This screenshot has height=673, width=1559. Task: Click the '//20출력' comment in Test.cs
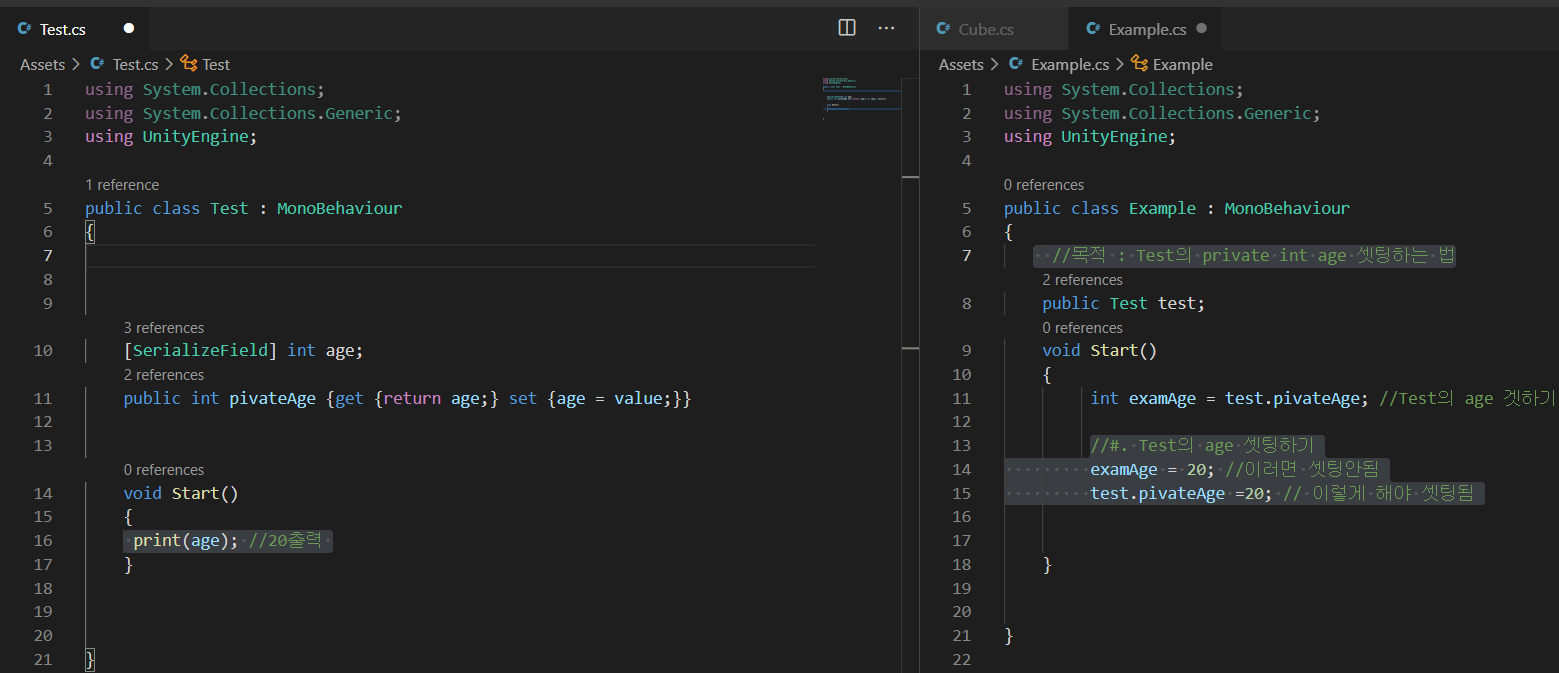point(285,541)
